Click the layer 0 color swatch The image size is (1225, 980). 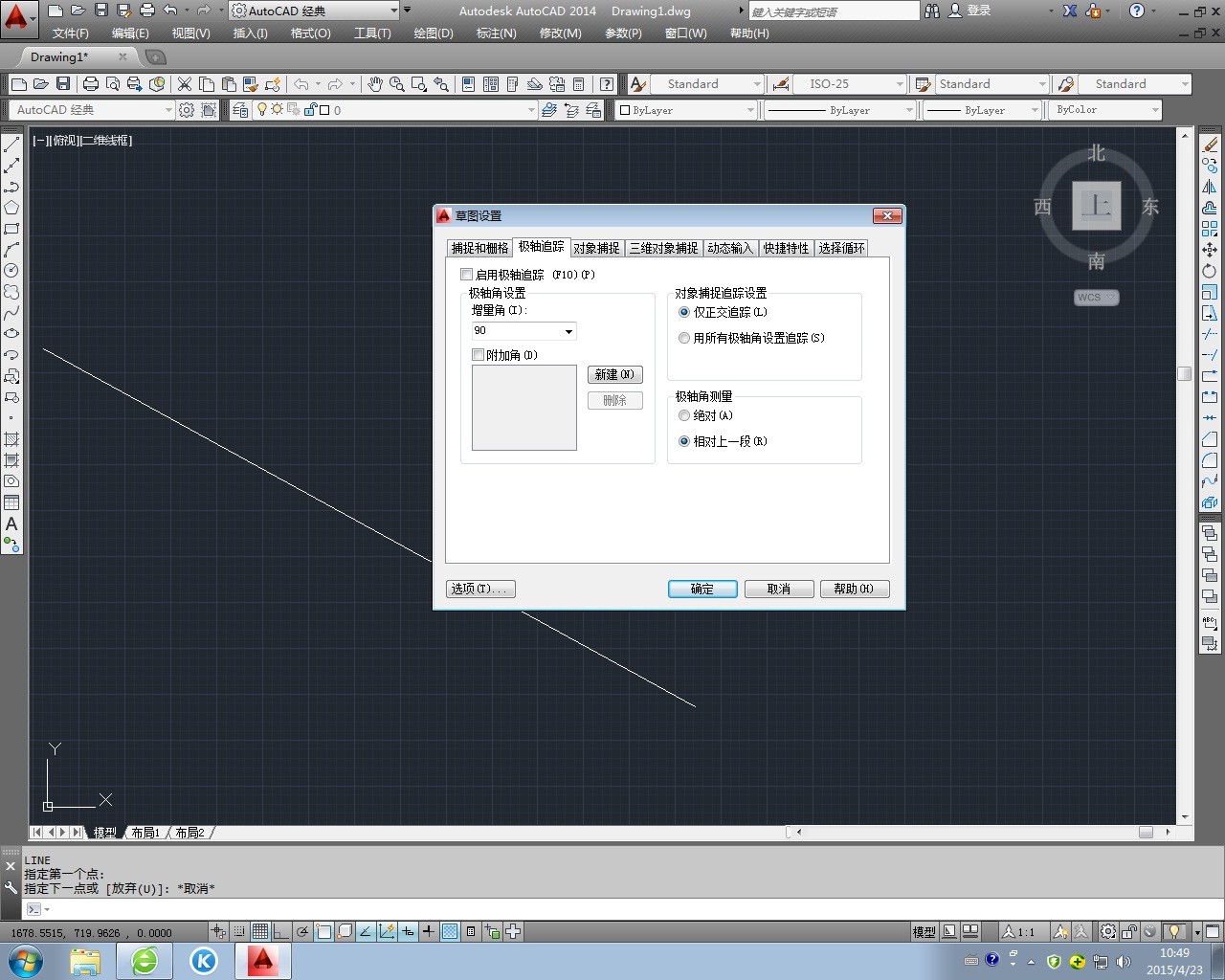tap(324, 110)
